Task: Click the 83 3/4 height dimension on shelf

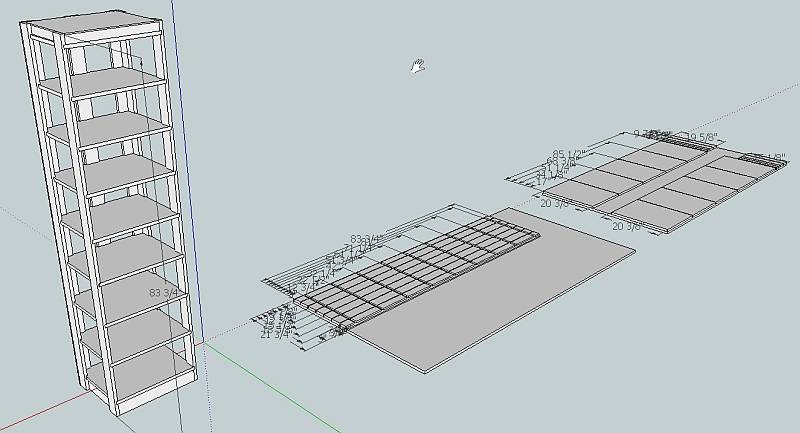Action: [164, 293]
